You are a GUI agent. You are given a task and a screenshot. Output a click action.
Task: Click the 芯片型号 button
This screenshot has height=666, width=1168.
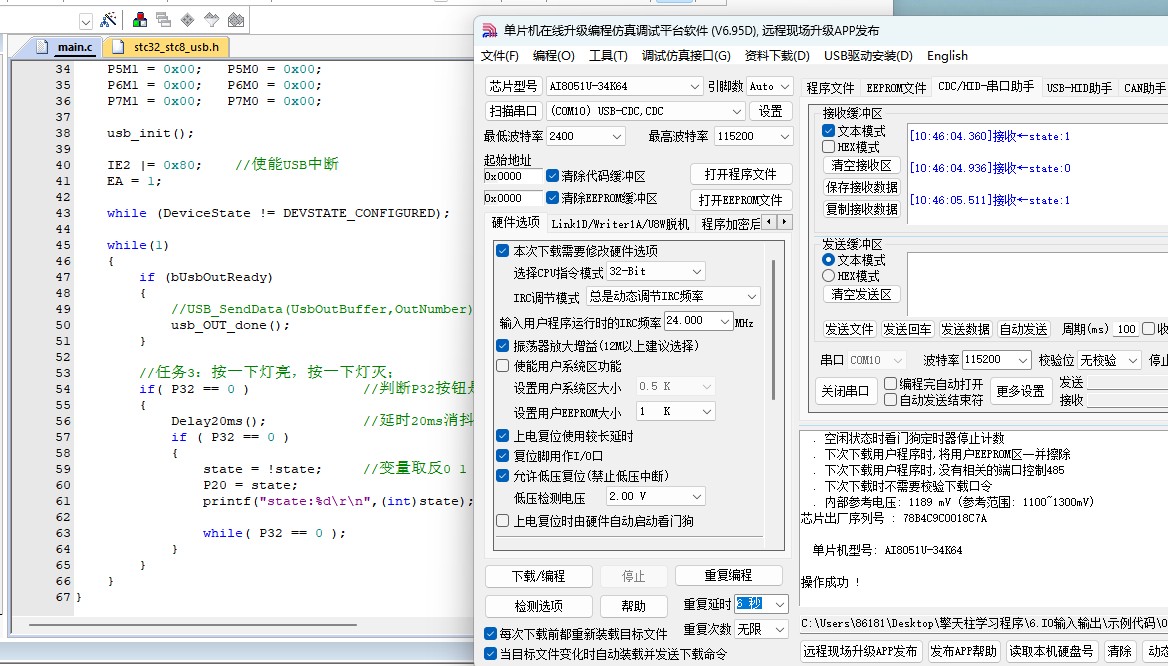click(x=512, y=86)
